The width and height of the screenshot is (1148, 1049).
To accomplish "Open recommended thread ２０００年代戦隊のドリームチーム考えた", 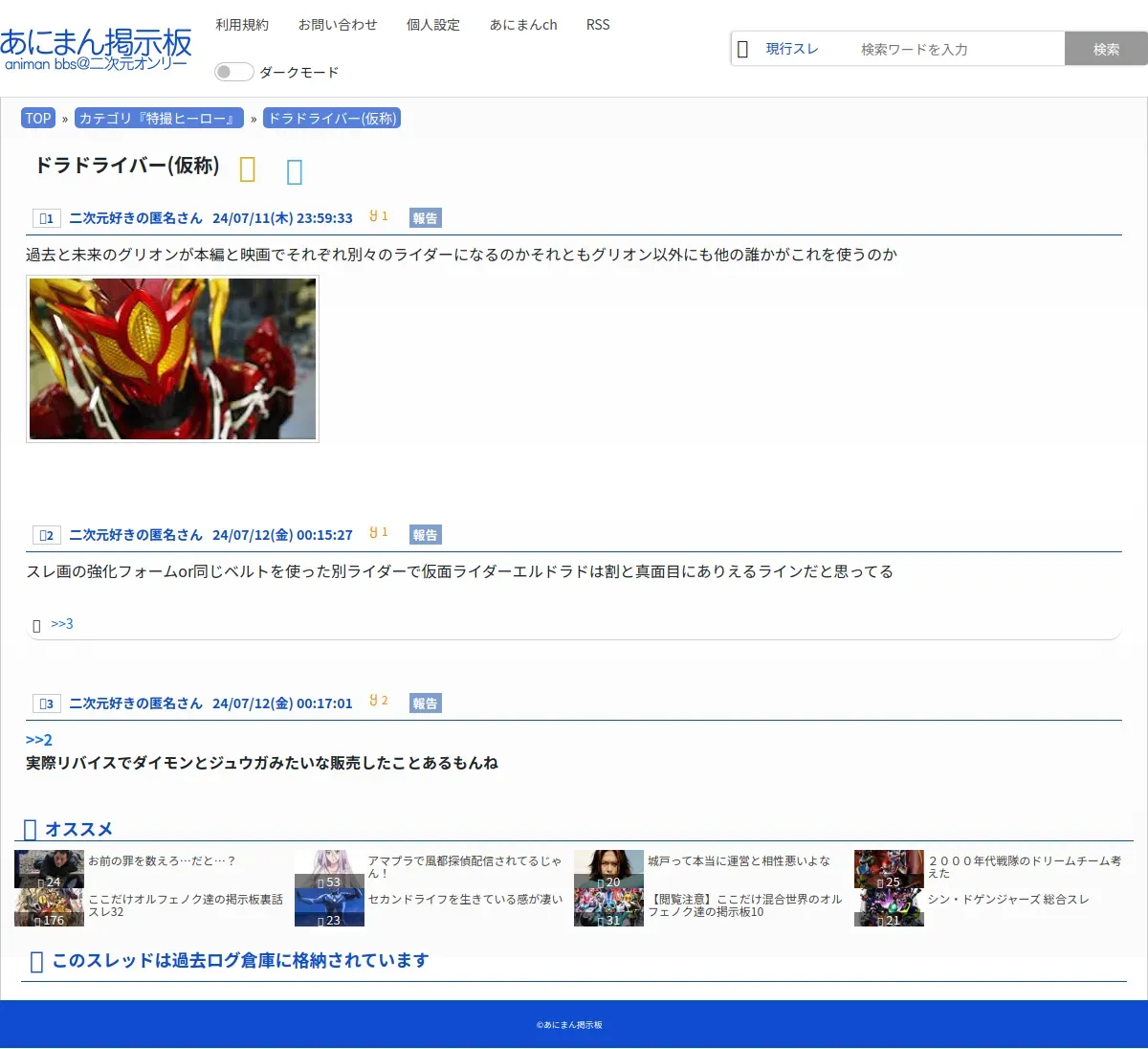I will point(1024,867).
